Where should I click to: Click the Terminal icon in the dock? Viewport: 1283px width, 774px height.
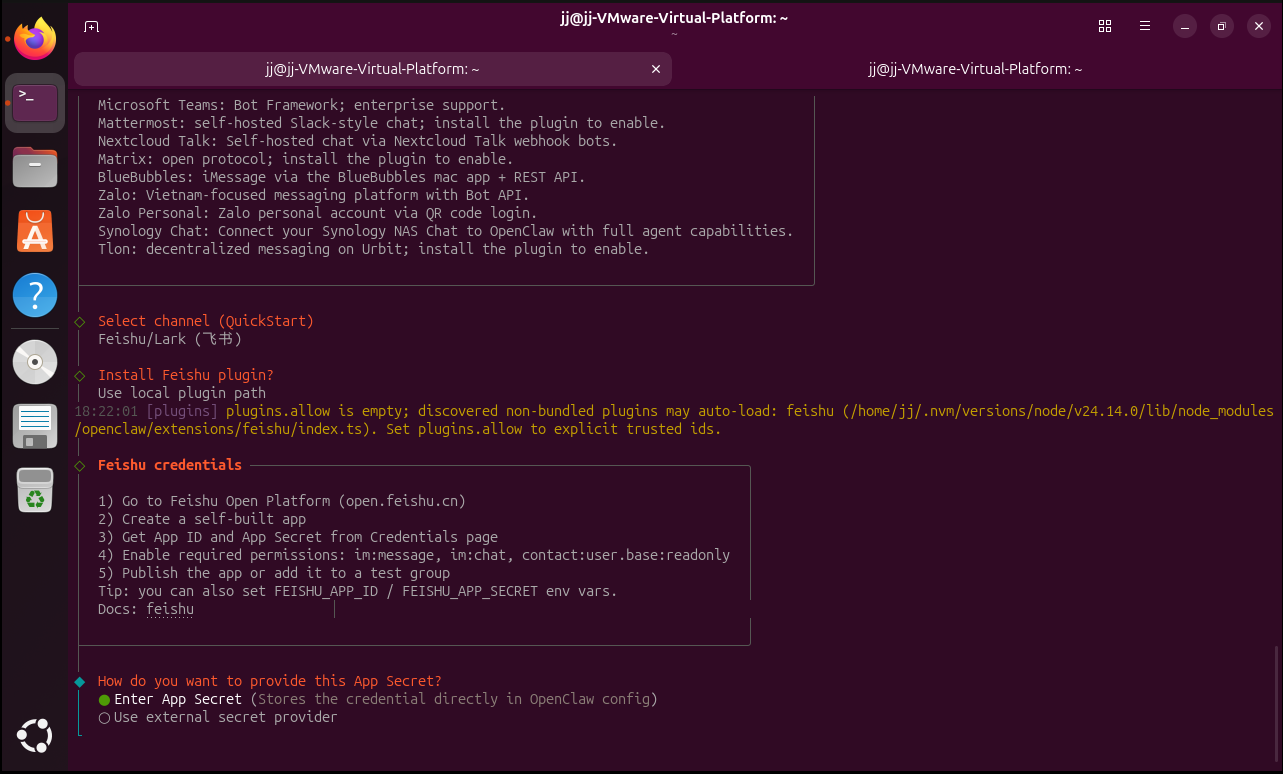(x=35, y=102)
